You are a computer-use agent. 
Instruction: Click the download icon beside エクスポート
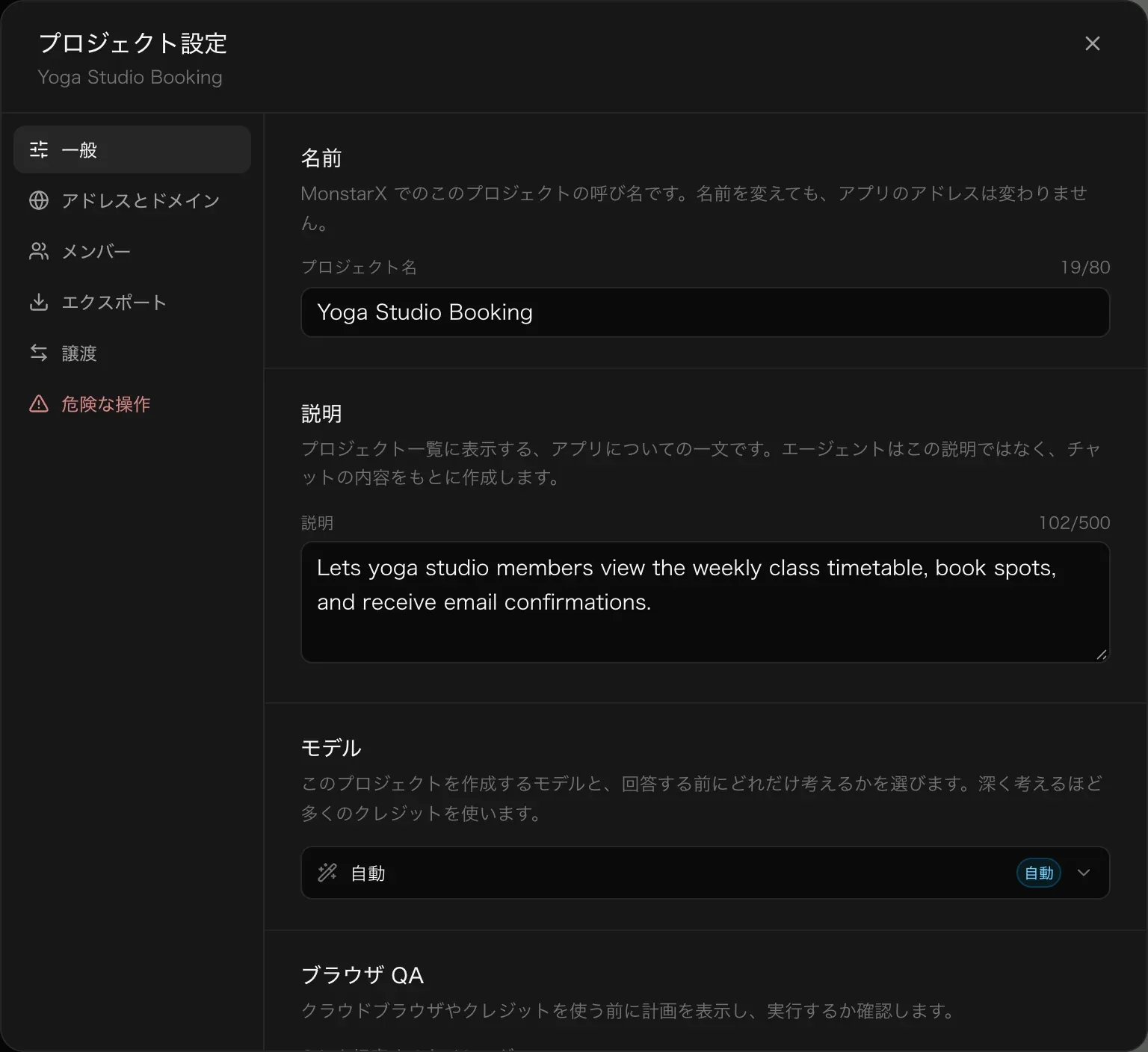39,302
